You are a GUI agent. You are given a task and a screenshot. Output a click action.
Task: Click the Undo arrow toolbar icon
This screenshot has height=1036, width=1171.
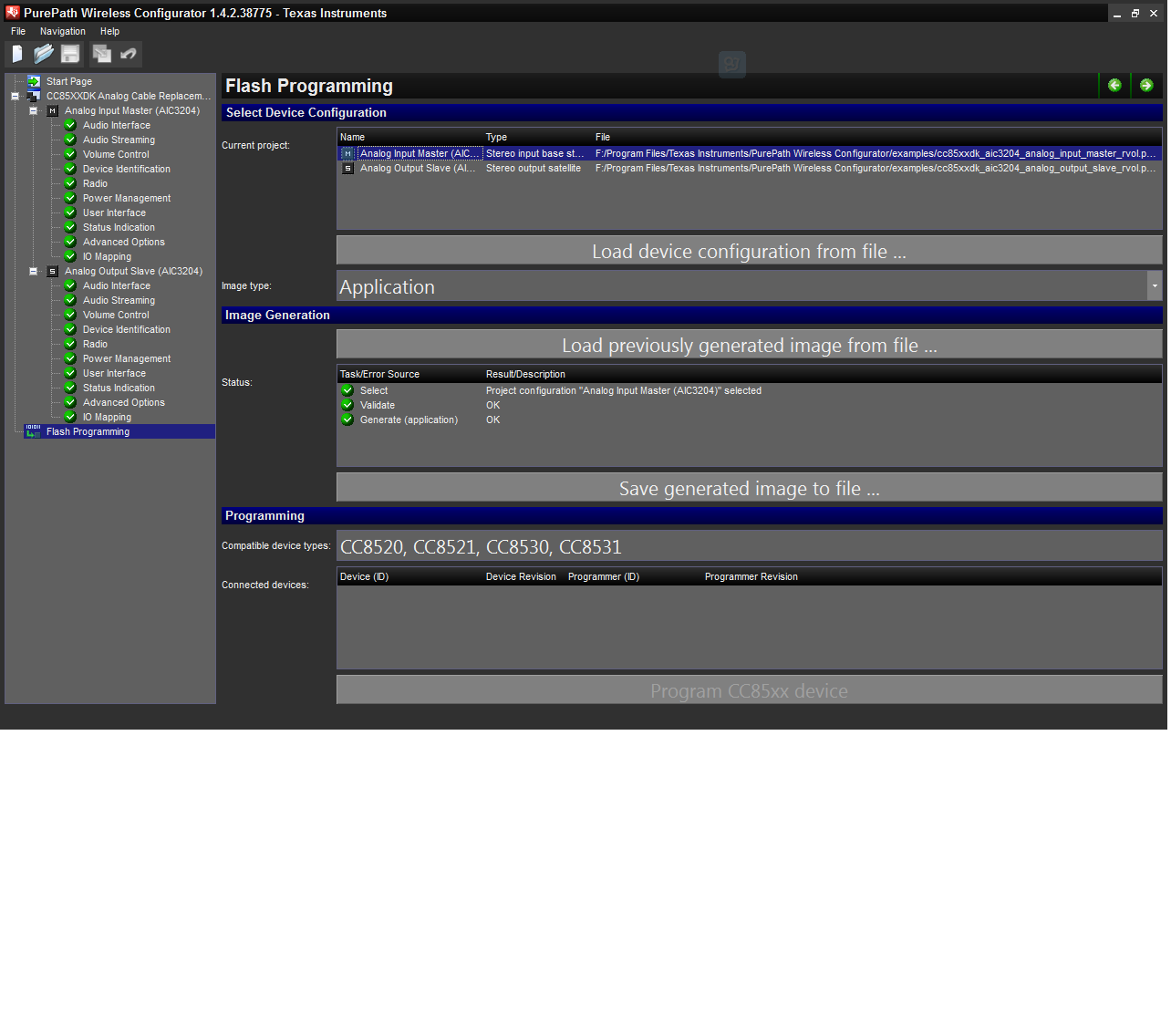point(129,54)
